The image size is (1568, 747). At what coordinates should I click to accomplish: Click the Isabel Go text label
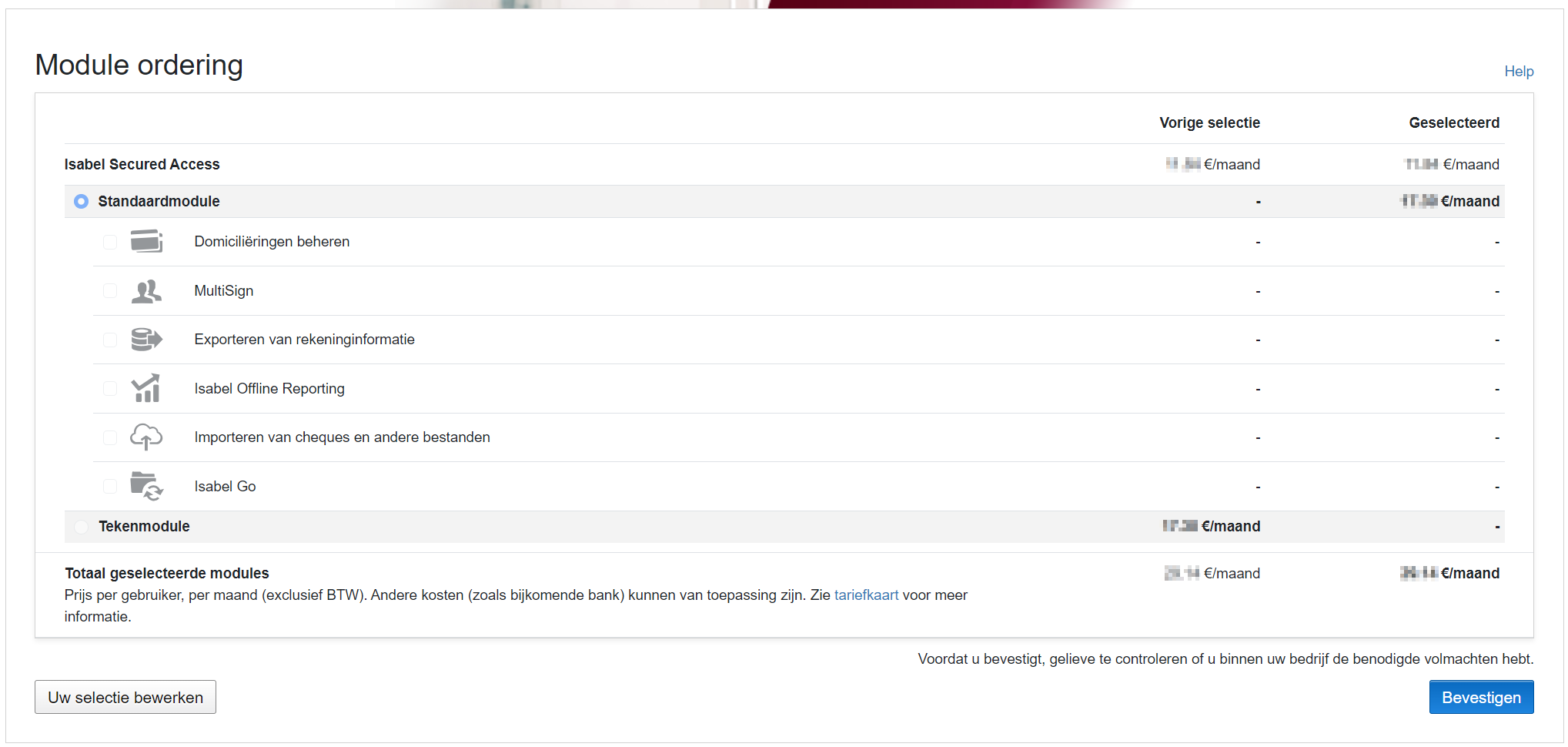(225, 487)
